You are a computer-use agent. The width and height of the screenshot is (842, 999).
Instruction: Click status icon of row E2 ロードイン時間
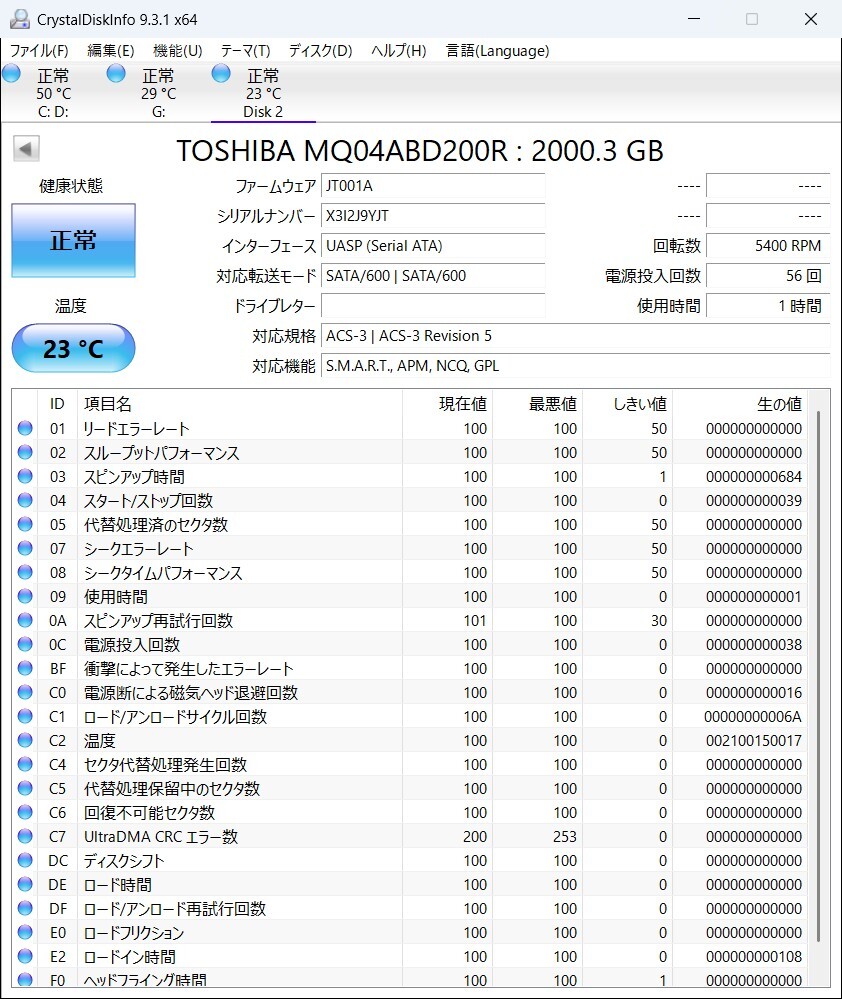[25, 956]
